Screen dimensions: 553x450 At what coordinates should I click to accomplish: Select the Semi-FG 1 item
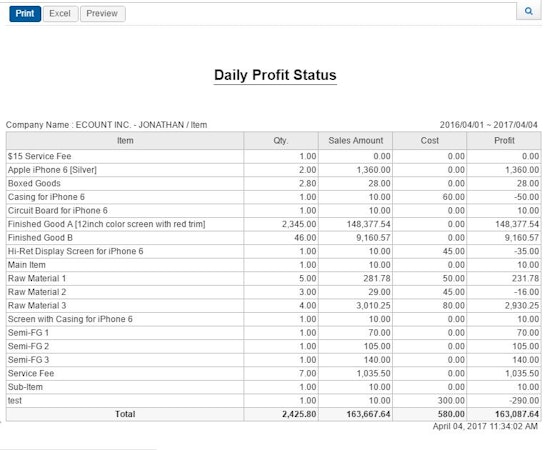pyautogui.click(x=29, y=333)
